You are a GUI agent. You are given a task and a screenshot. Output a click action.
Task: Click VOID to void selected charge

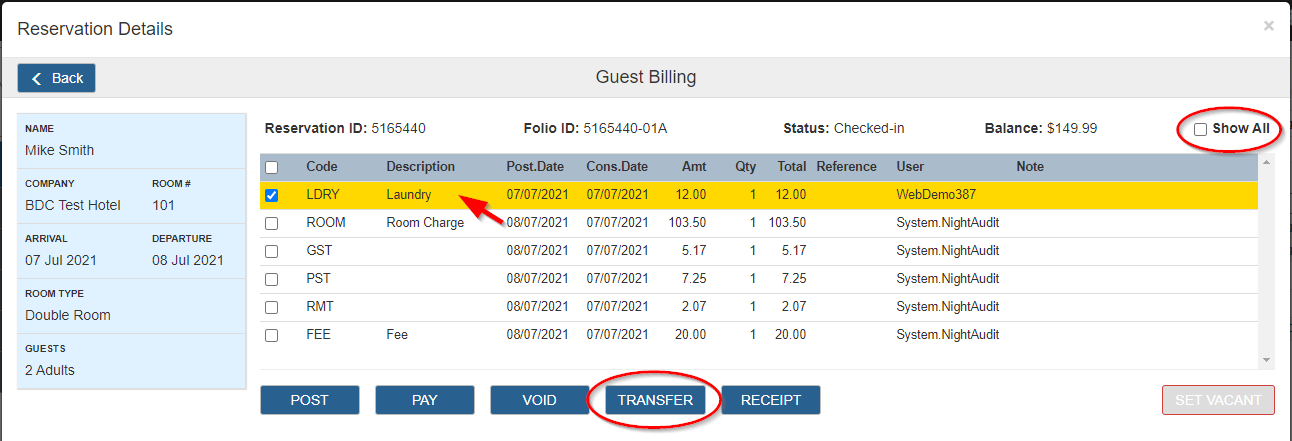(539, 400)
